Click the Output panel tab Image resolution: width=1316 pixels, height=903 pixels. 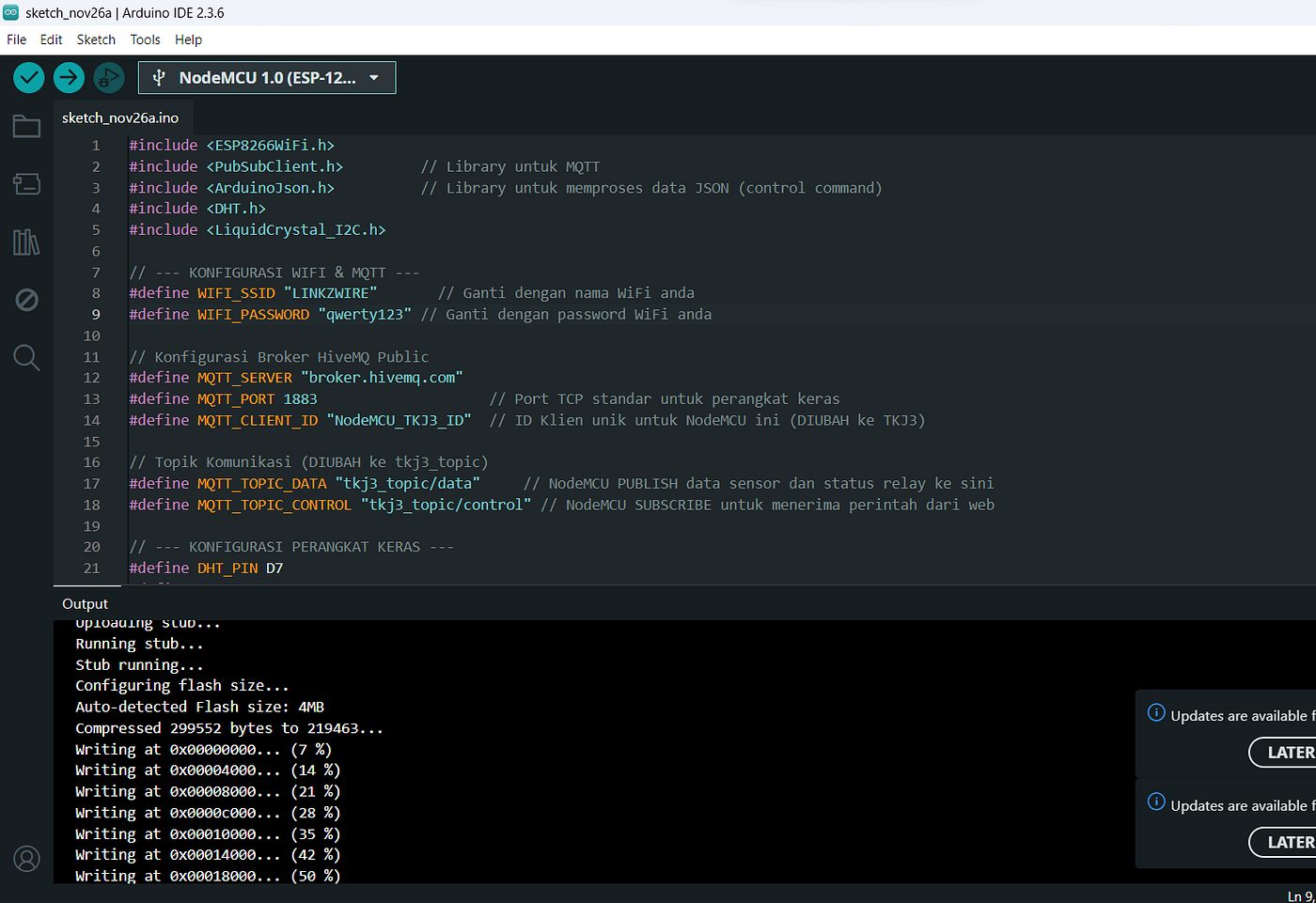[x=85, y=603]
